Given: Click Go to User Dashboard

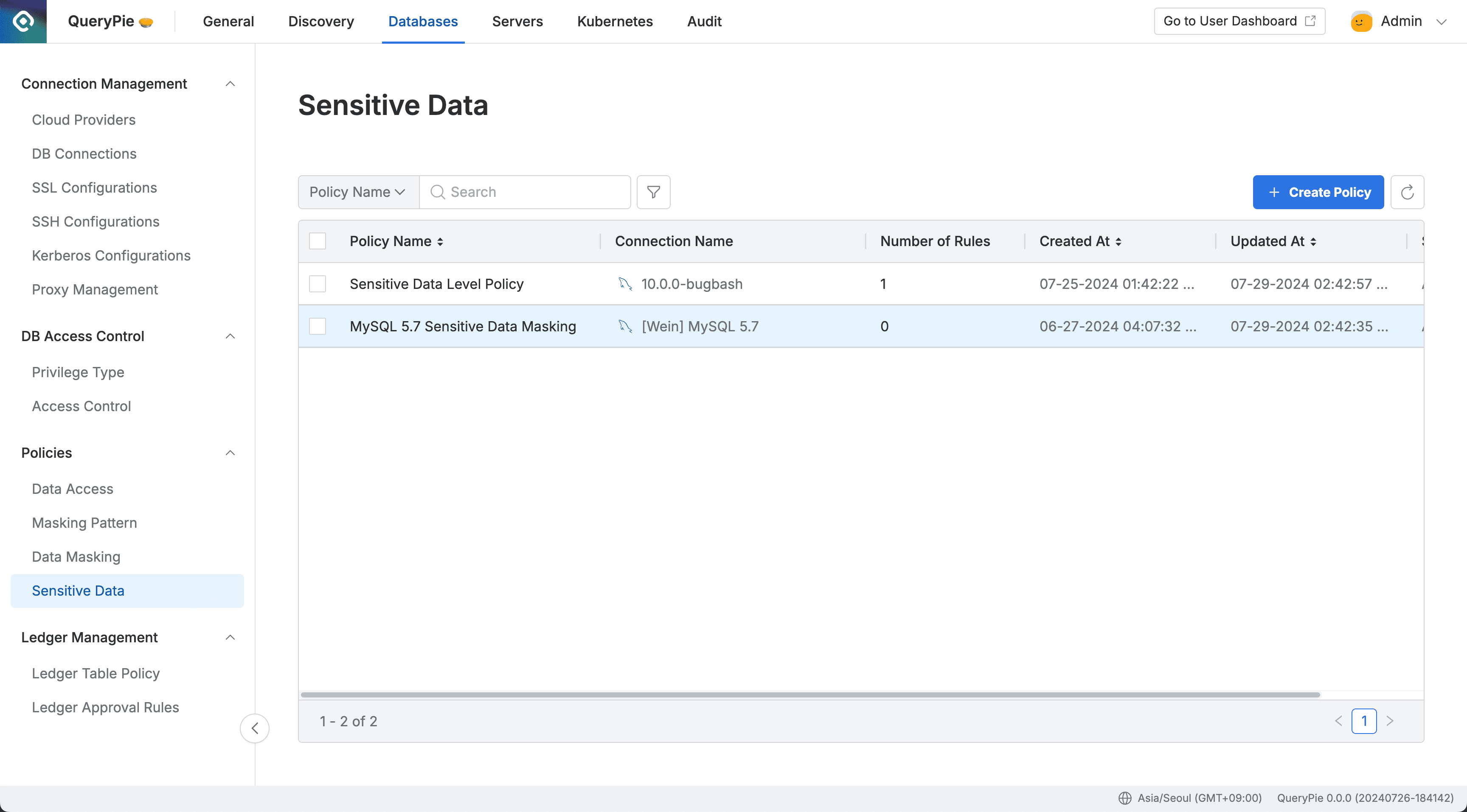Looking at the screenshot, I should [x=1239, y=21].
